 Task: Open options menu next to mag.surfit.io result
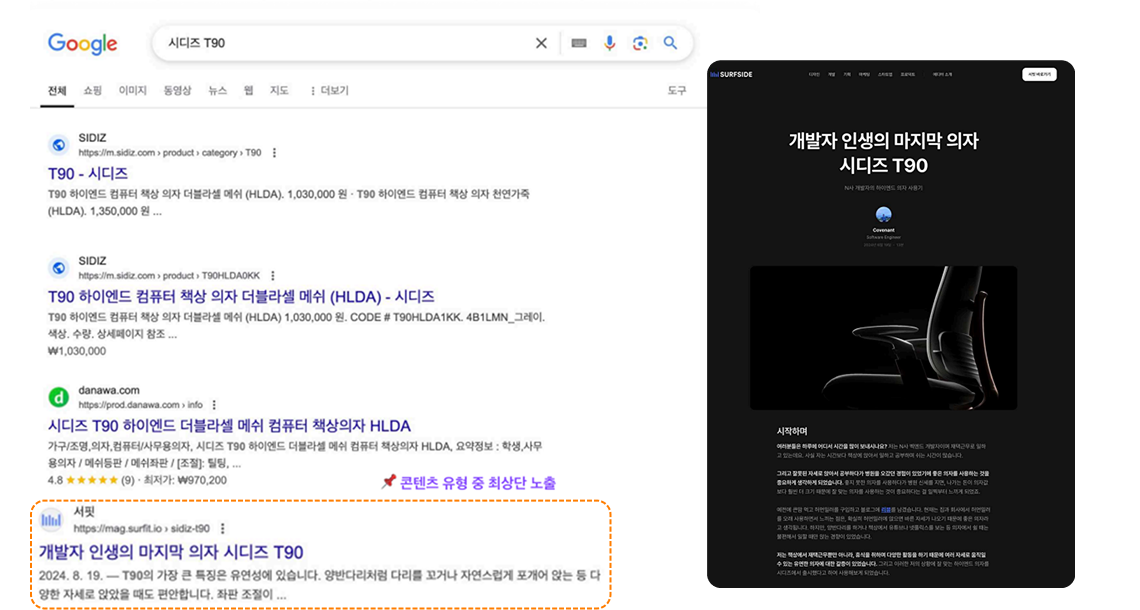coord(223,528)
